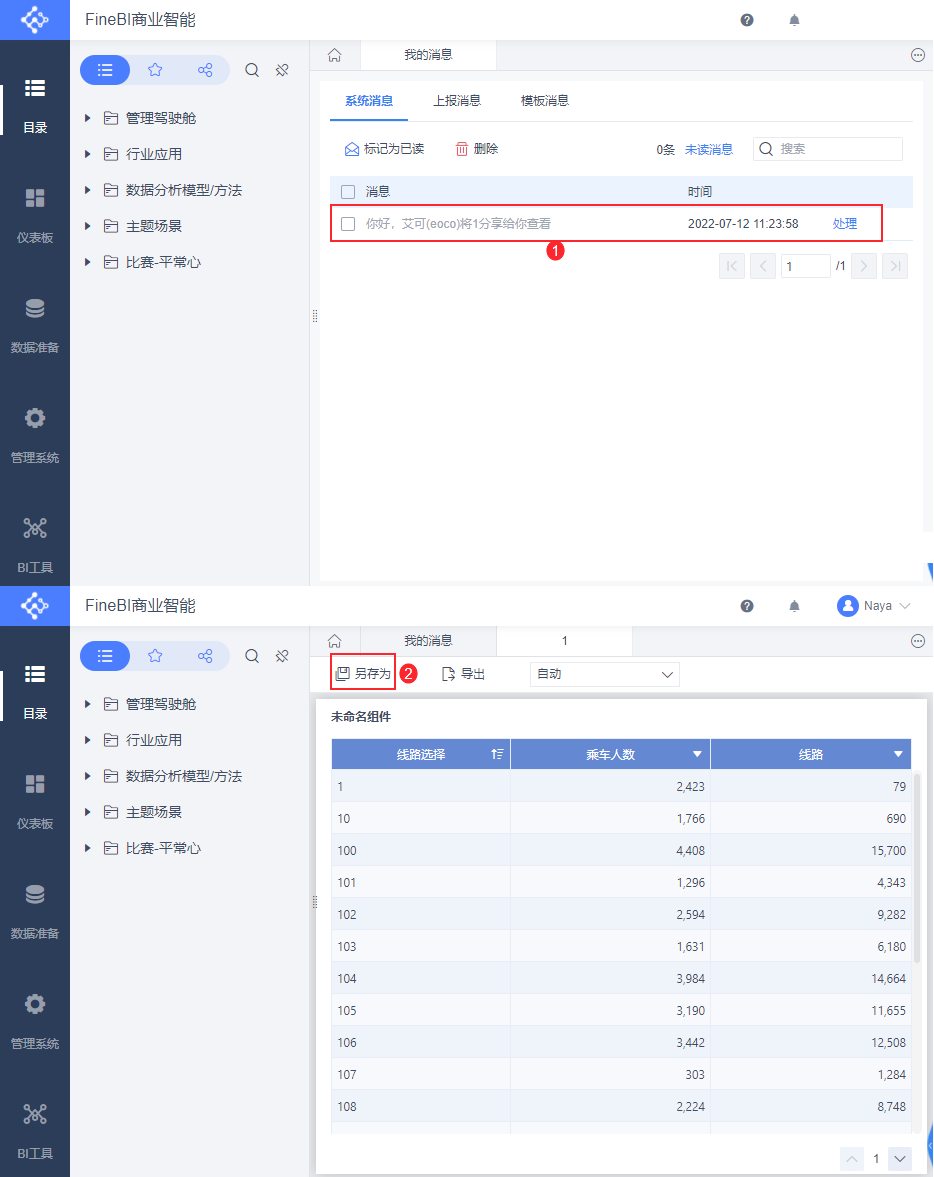Open 数据准备 in top left sidebar
The image size is (934, 1177).
pos(35,326)
